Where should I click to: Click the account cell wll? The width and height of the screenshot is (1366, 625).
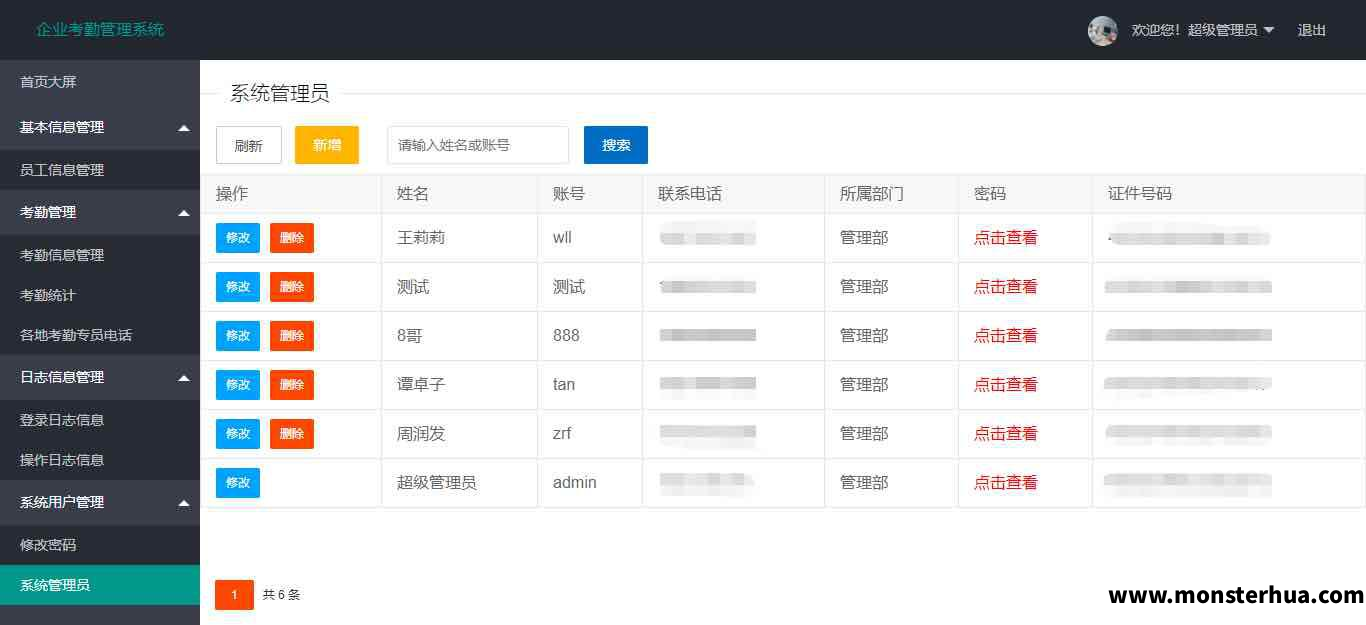click(x=562, y=238)
